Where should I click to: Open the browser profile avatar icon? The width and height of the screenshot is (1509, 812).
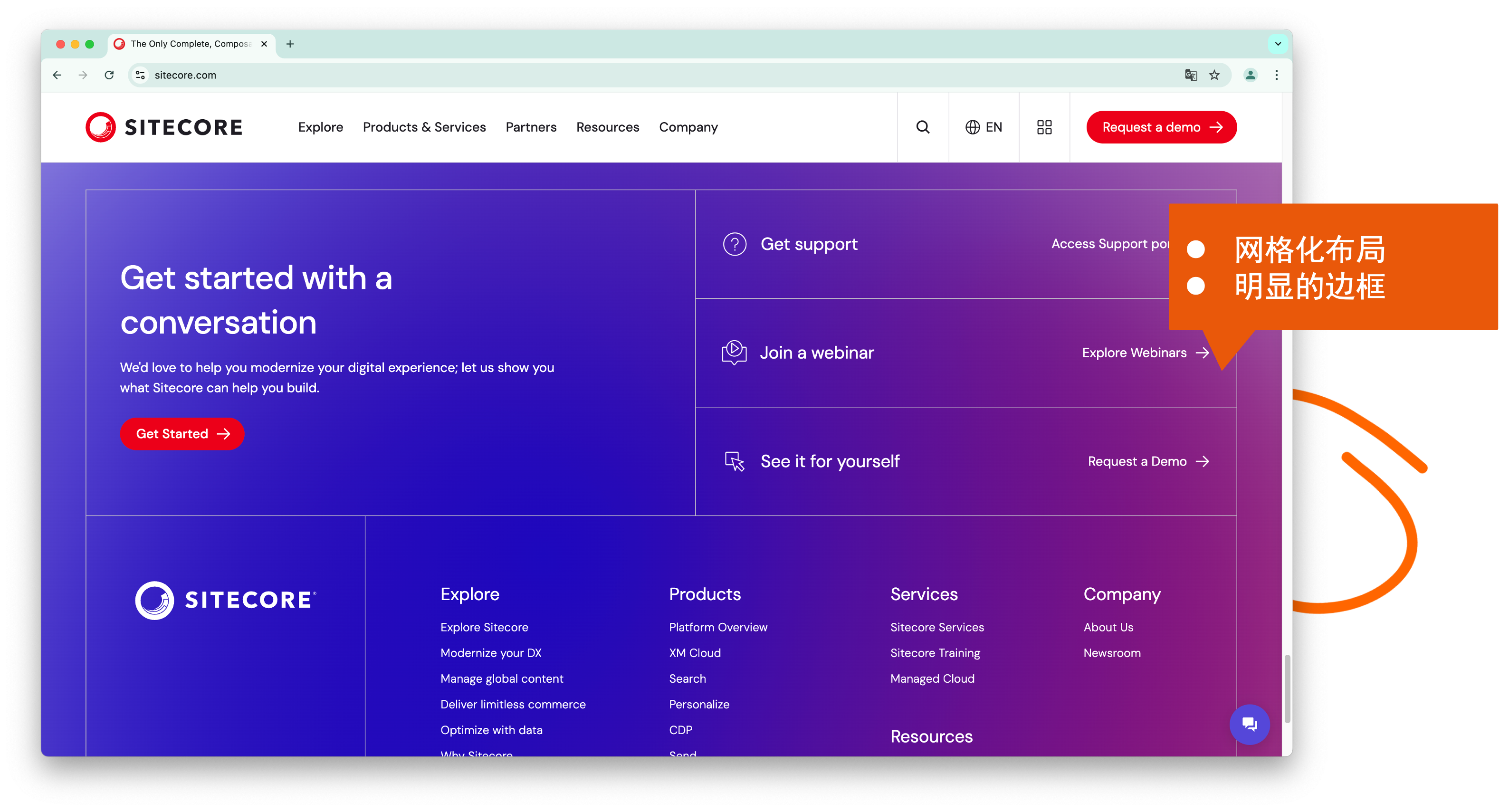click(x=1250, y=75)
